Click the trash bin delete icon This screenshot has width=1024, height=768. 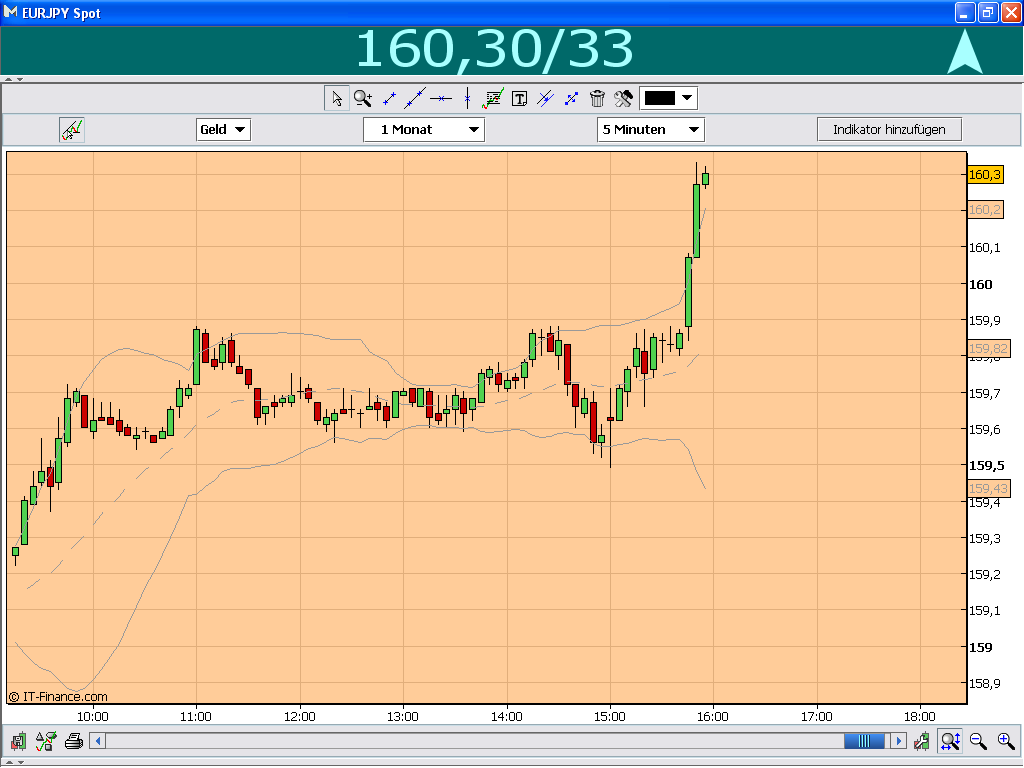(597, 98)
